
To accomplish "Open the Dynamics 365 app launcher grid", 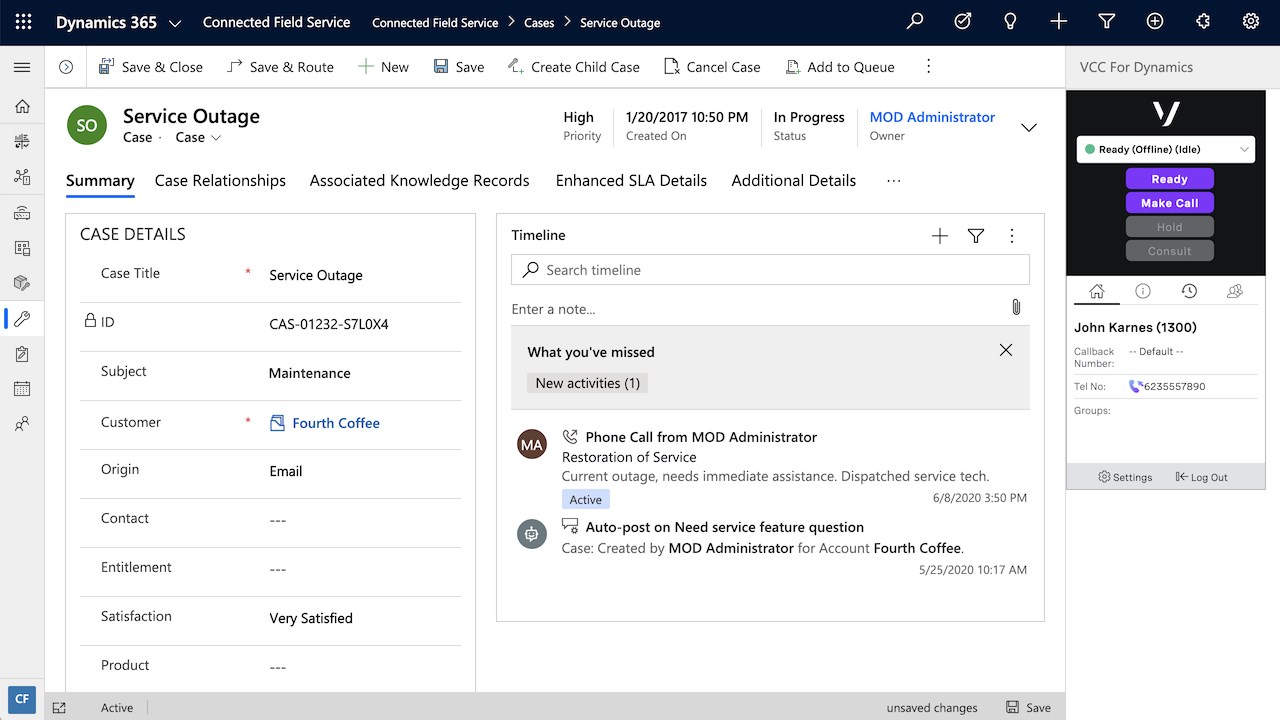I will pos(23,22).
